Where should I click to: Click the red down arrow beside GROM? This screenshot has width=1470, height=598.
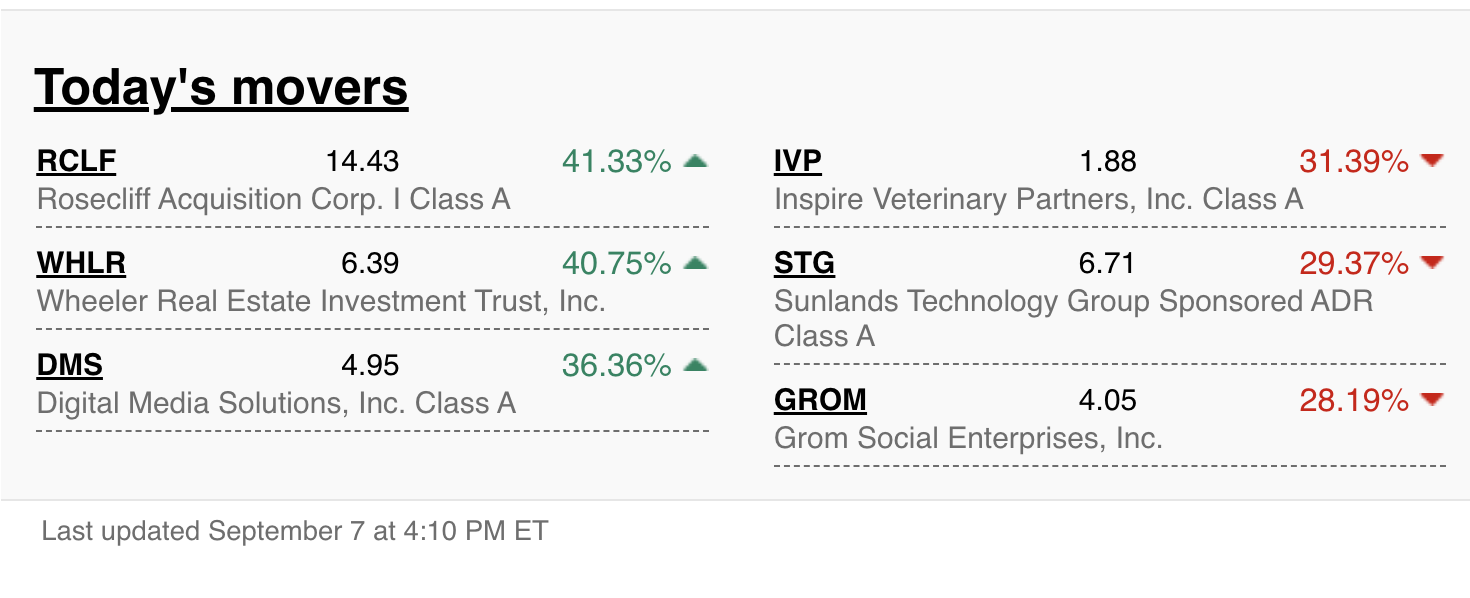point(1433,400)
